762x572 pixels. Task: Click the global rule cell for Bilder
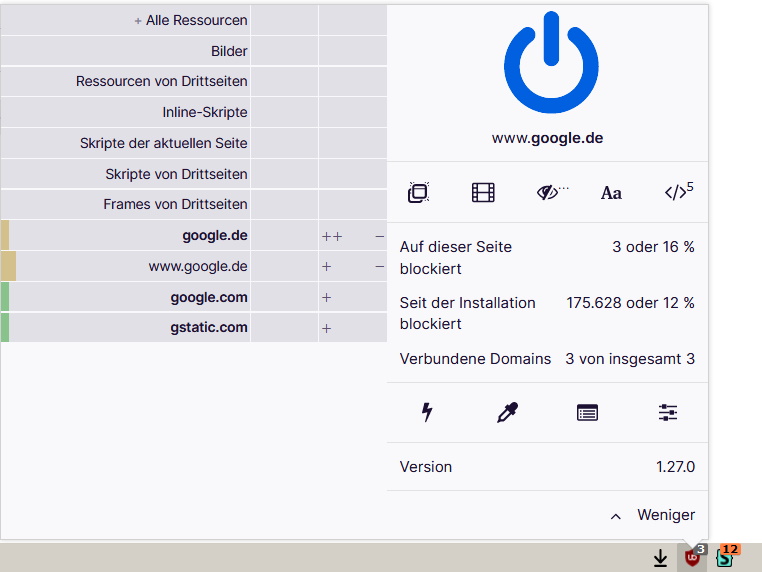click(x=284, y=51)
